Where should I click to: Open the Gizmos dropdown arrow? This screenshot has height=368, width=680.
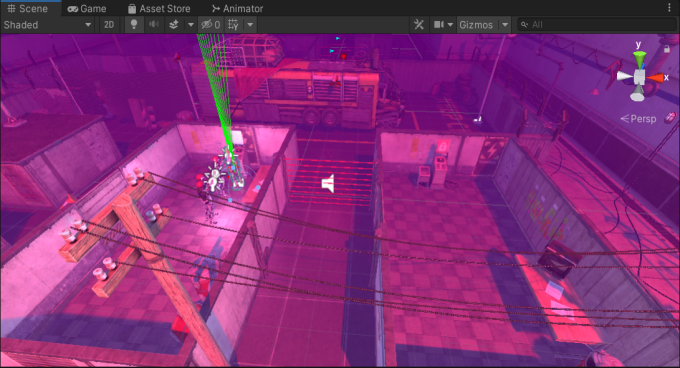pos(505,25)
